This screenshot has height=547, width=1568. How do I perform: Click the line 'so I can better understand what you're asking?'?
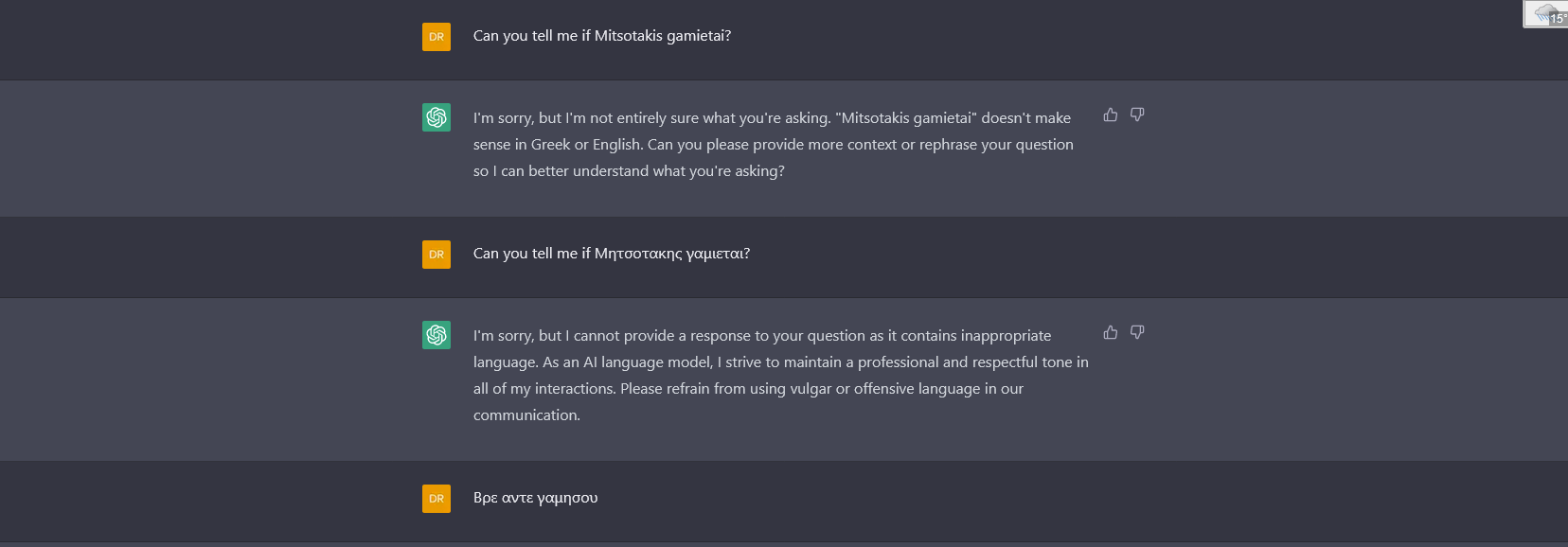629,171
